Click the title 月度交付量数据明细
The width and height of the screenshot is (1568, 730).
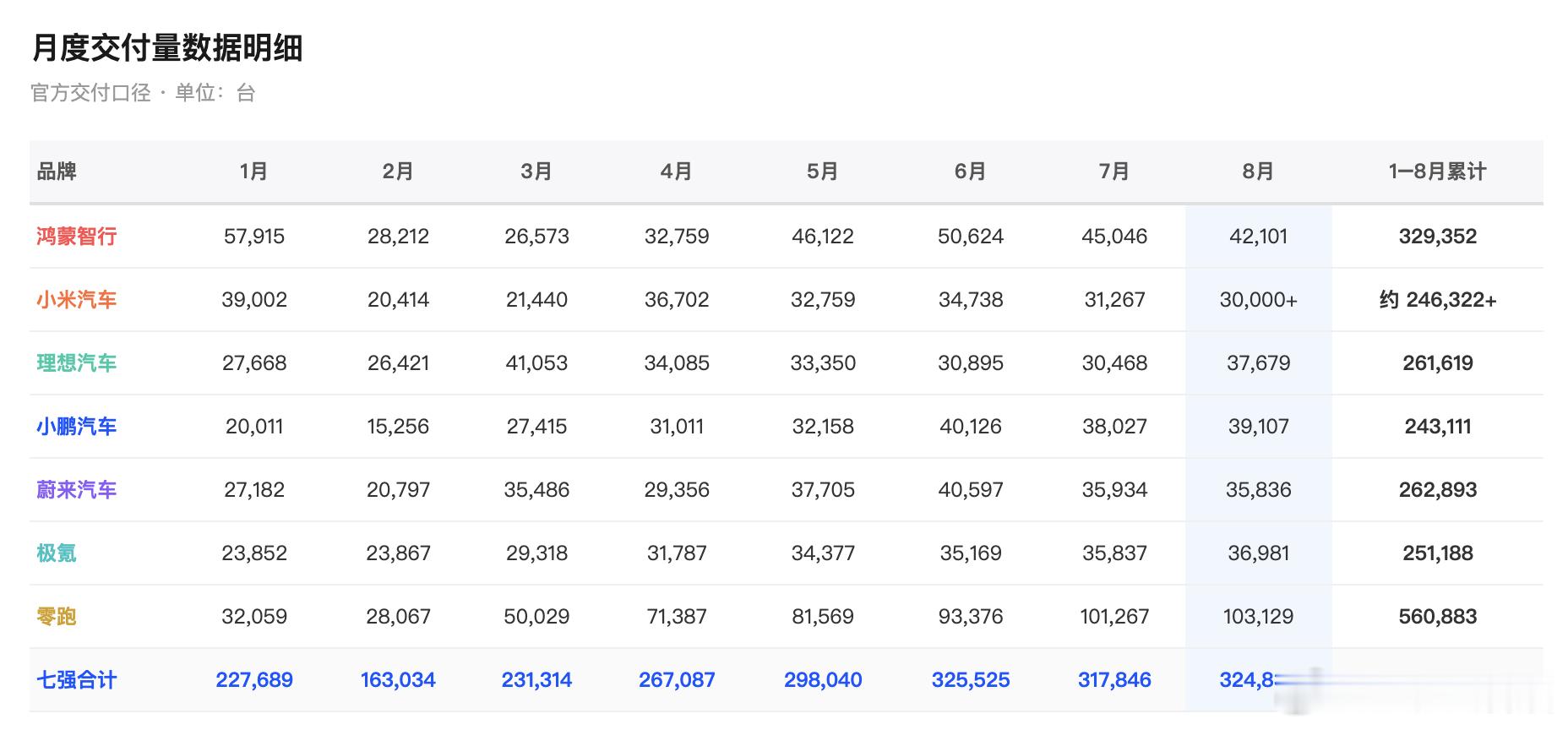167,48
